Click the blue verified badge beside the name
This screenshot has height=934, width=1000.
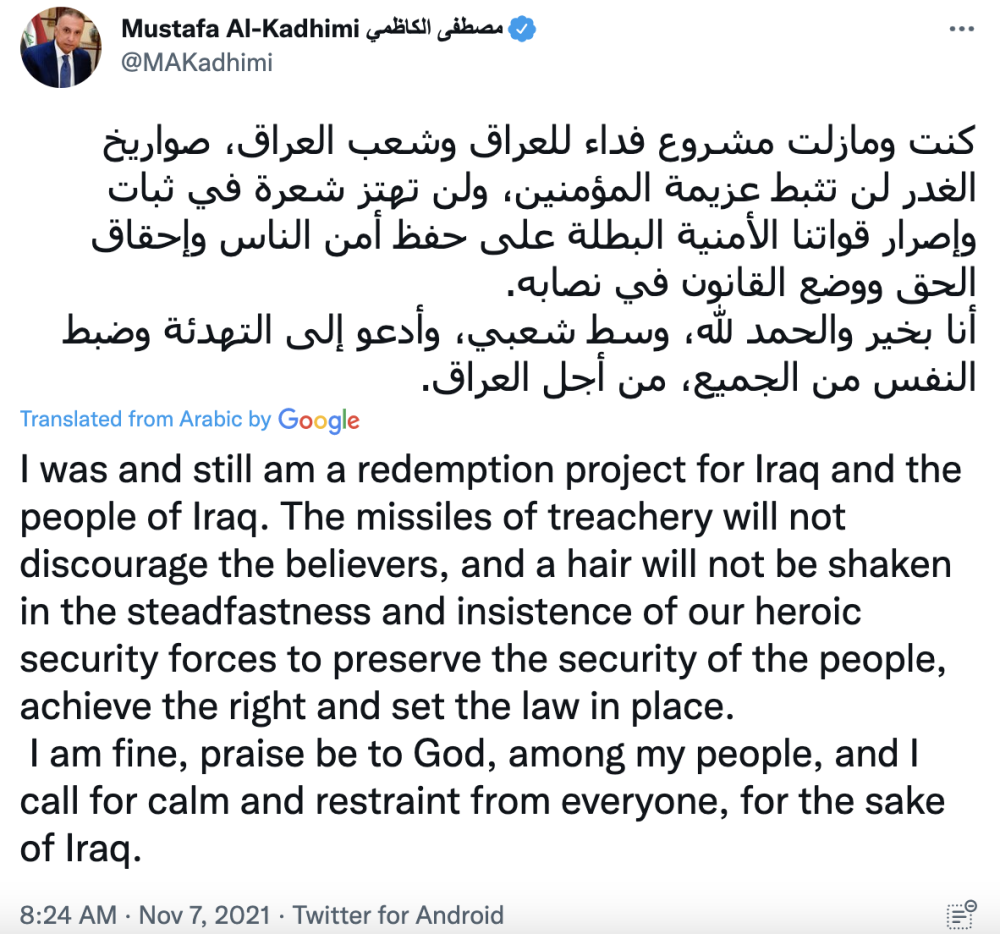tap(522, 29)
